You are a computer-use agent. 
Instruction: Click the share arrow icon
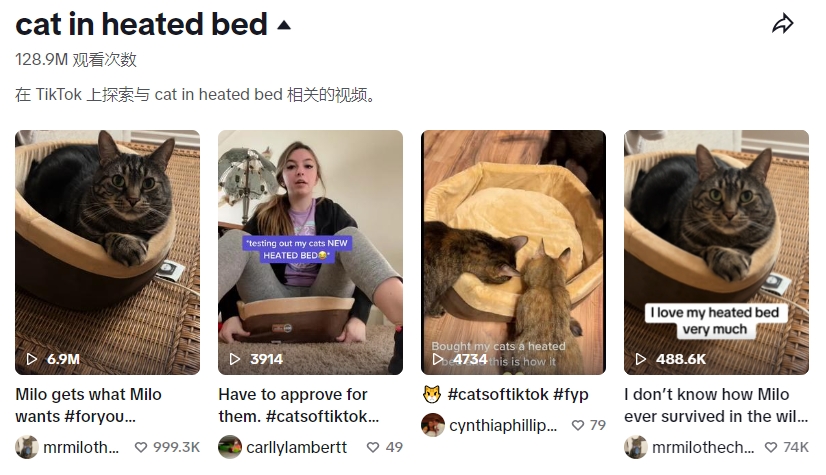click(x=782, y=24)
